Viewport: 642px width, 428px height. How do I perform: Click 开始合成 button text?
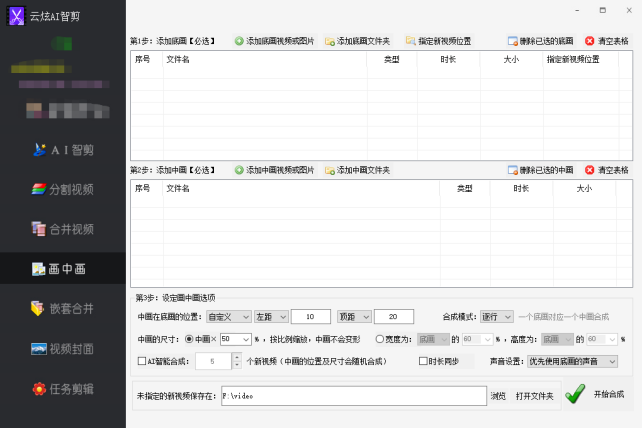tap(609, 394)
